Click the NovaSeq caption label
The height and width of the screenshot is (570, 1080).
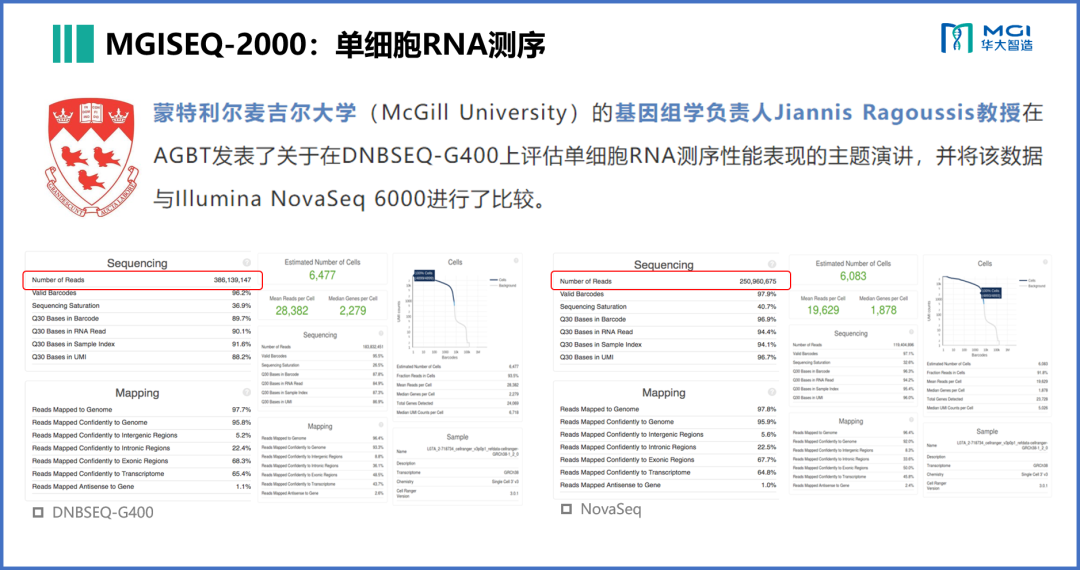click(611, 509)
